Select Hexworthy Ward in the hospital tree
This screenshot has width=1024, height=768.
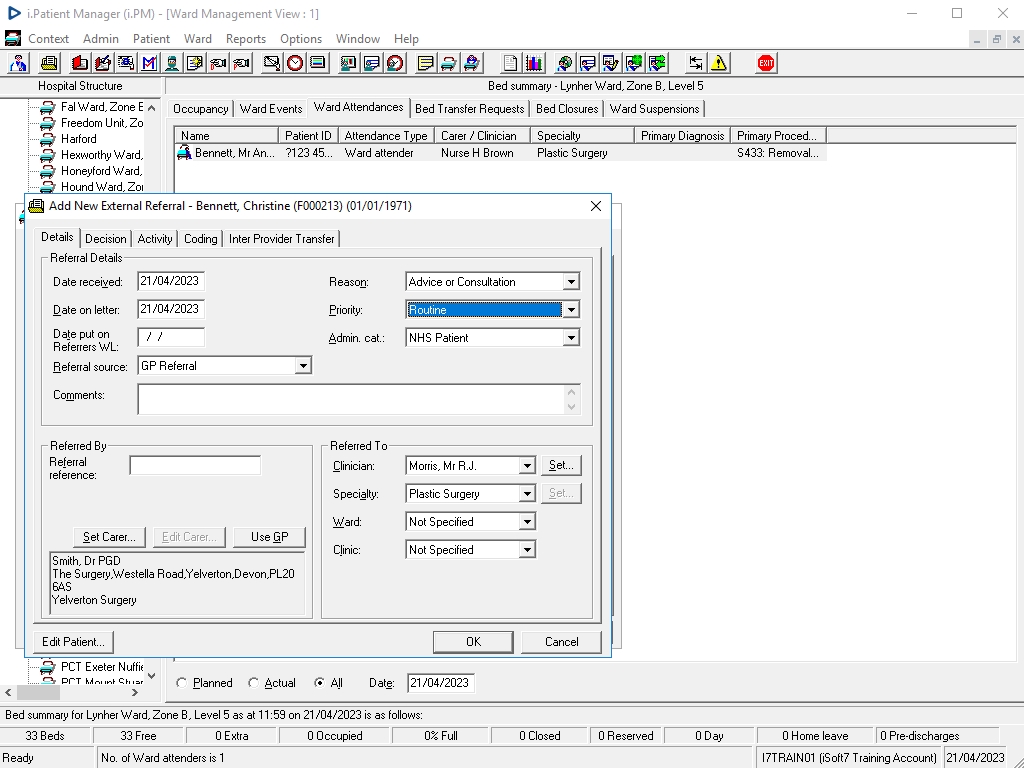[101, 155]
